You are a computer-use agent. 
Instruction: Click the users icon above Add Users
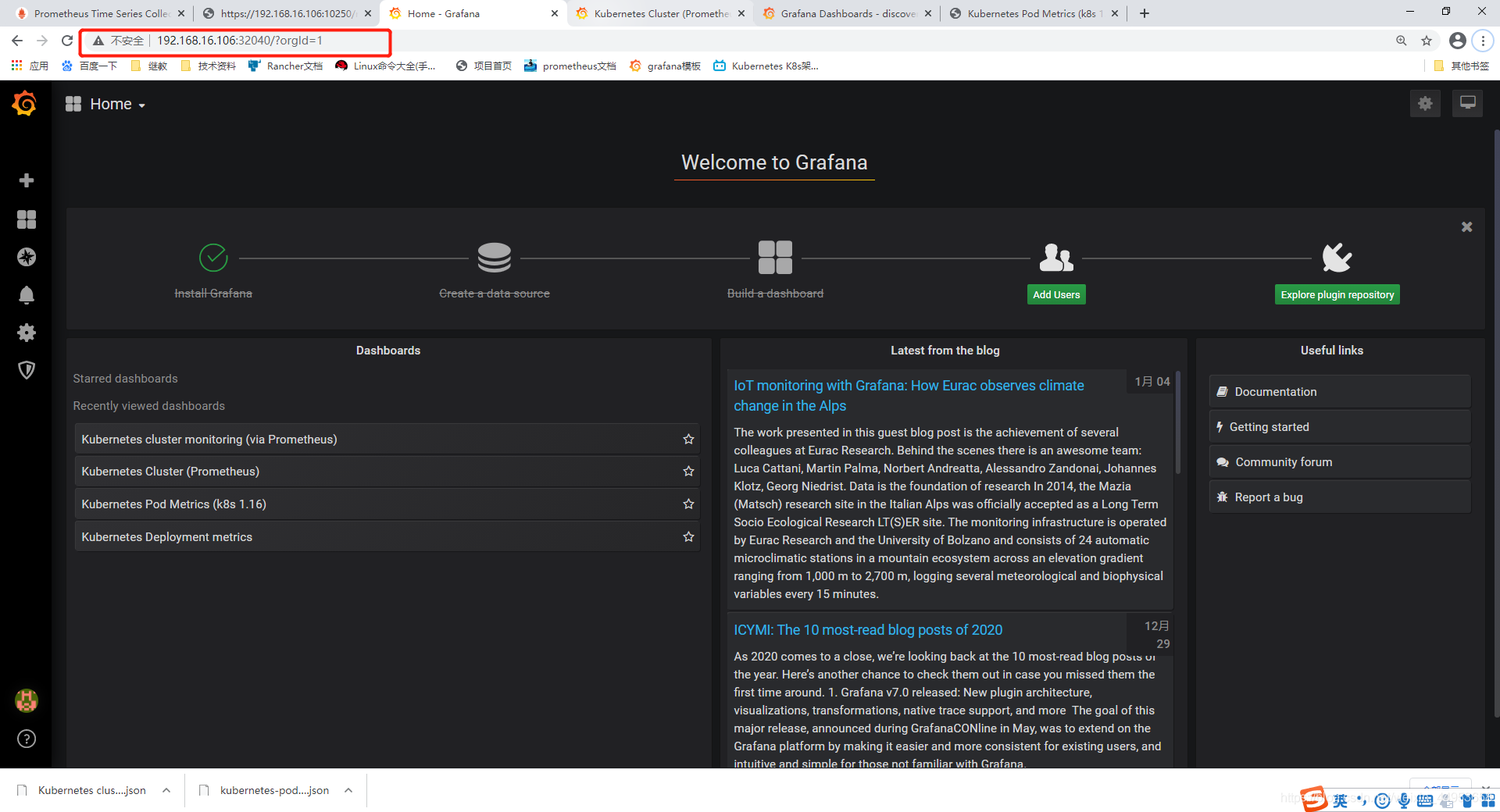[x=1056, y=258]
